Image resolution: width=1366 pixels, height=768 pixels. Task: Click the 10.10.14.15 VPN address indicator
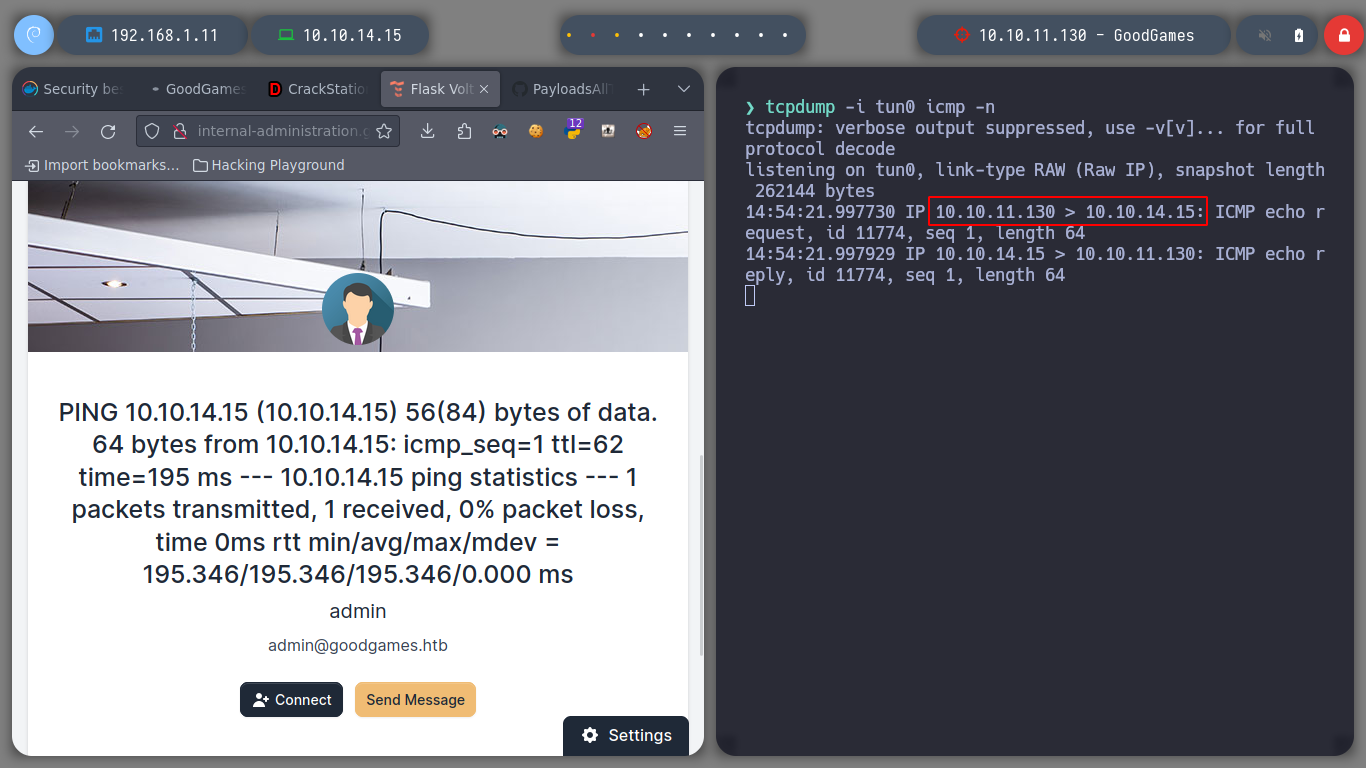(340, 35)
